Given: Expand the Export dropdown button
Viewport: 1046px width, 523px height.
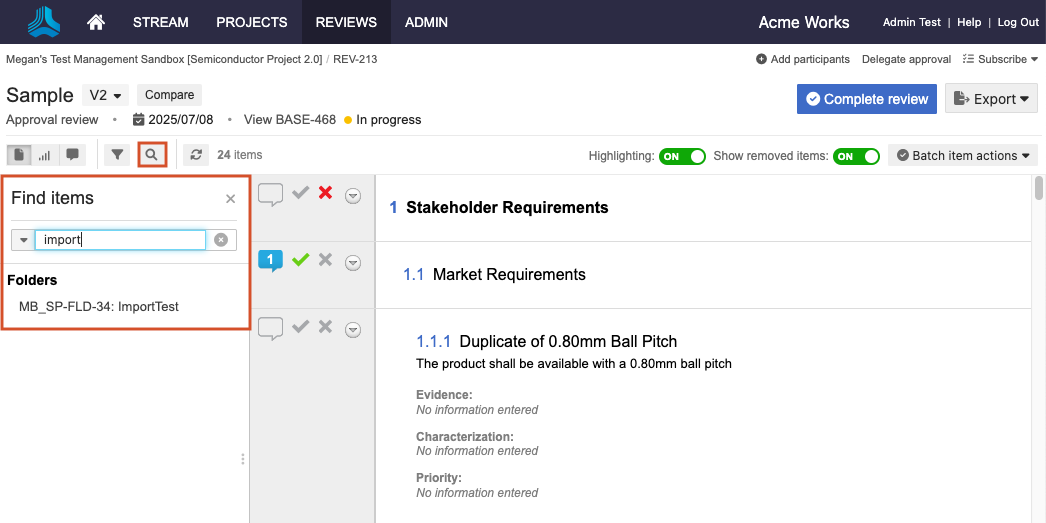Looking at the screenshot, I should coord(991,99).
